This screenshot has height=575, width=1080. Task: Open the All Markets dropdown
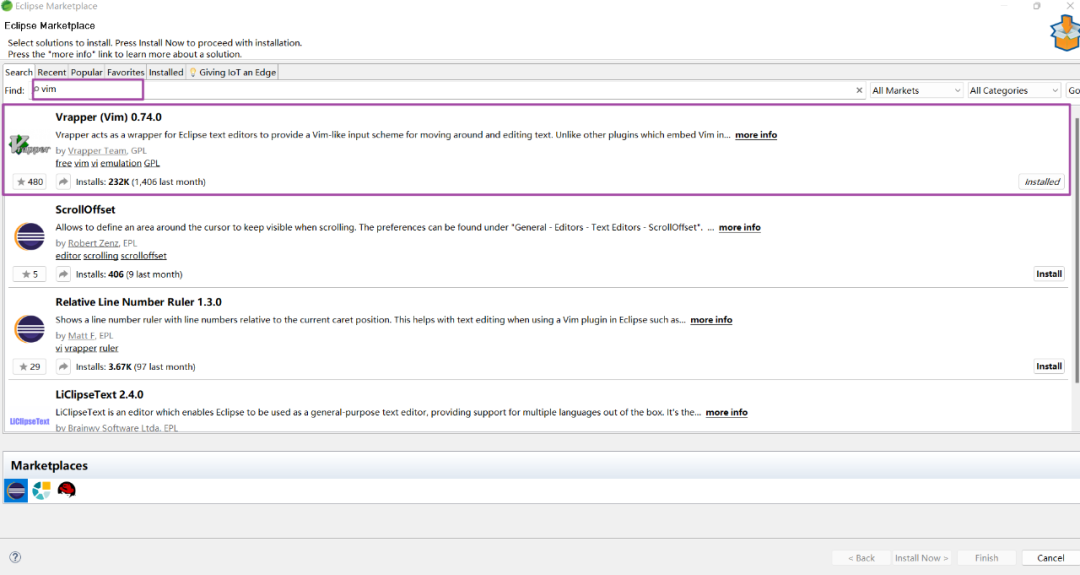(x=916, y=90)
